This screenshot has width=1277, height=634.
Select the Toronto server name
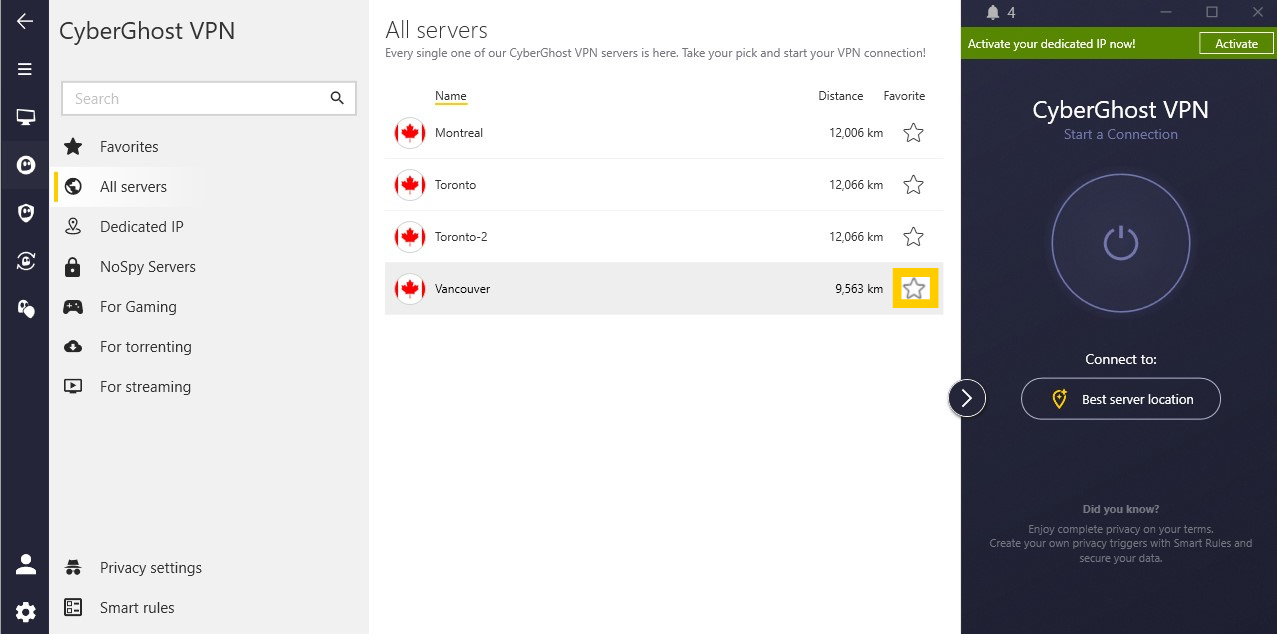click(455, 185)
